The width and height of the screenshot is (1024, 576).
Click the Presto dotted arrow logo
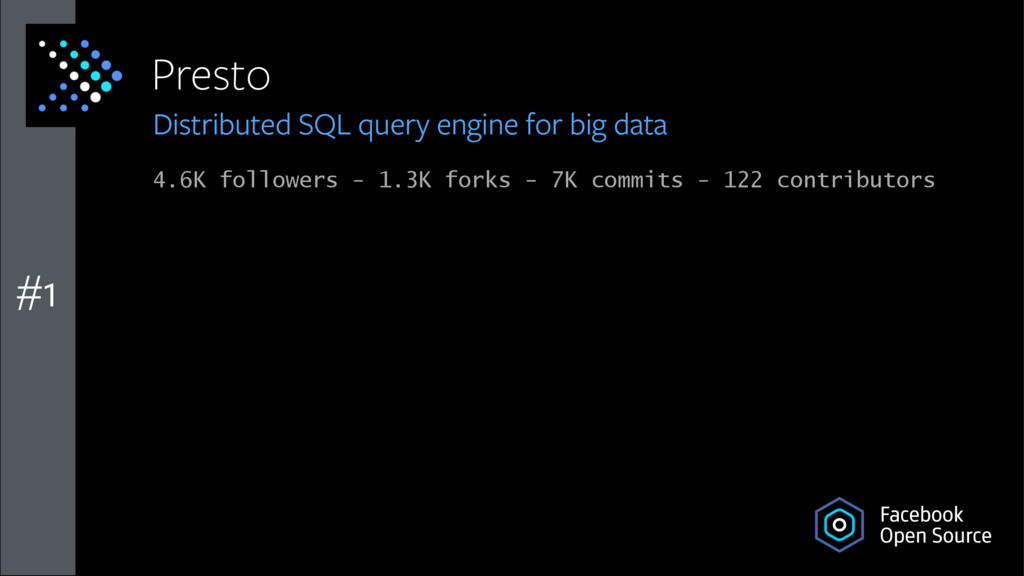[x=80, y=75]
